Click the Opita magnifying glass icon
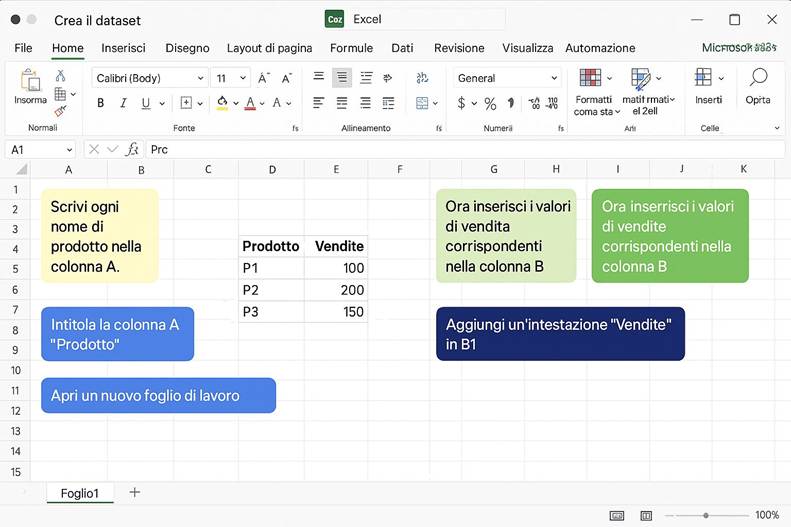 tap(758, 78)
